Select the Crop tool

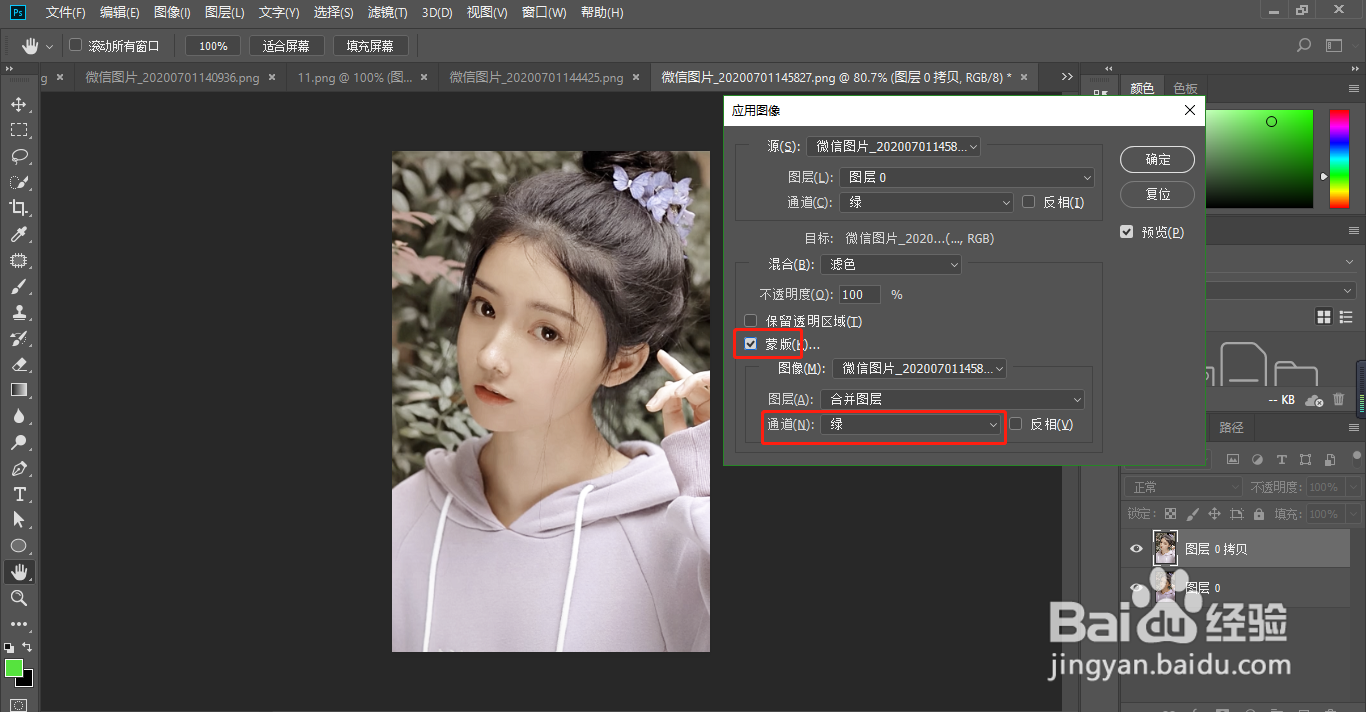18,208
